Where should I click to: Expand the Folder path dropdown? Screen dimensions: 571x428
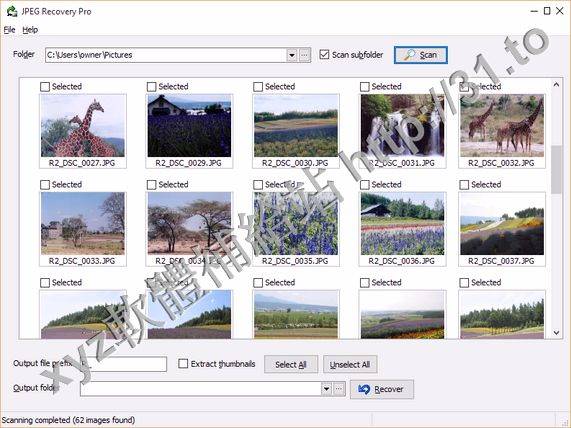click(x=292, y=55)
